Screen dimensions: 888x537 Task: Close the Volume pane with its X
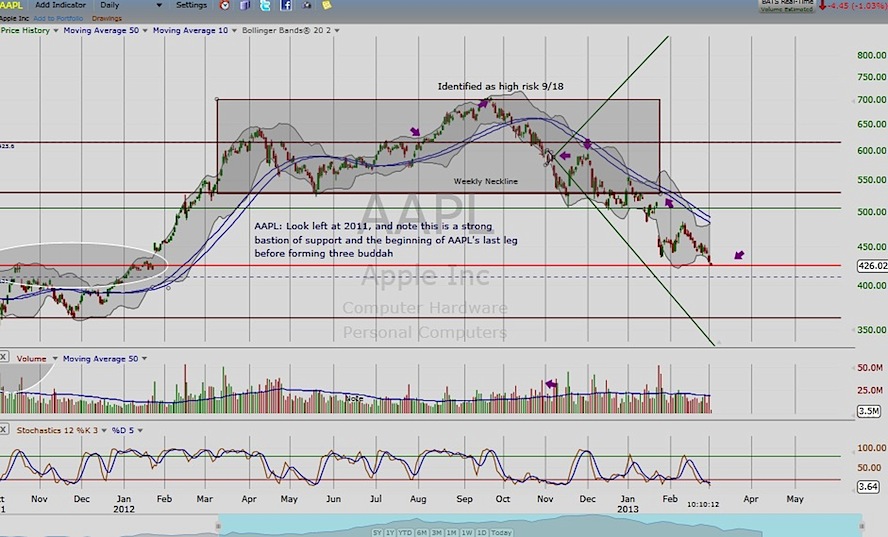(x=3, y=357)
